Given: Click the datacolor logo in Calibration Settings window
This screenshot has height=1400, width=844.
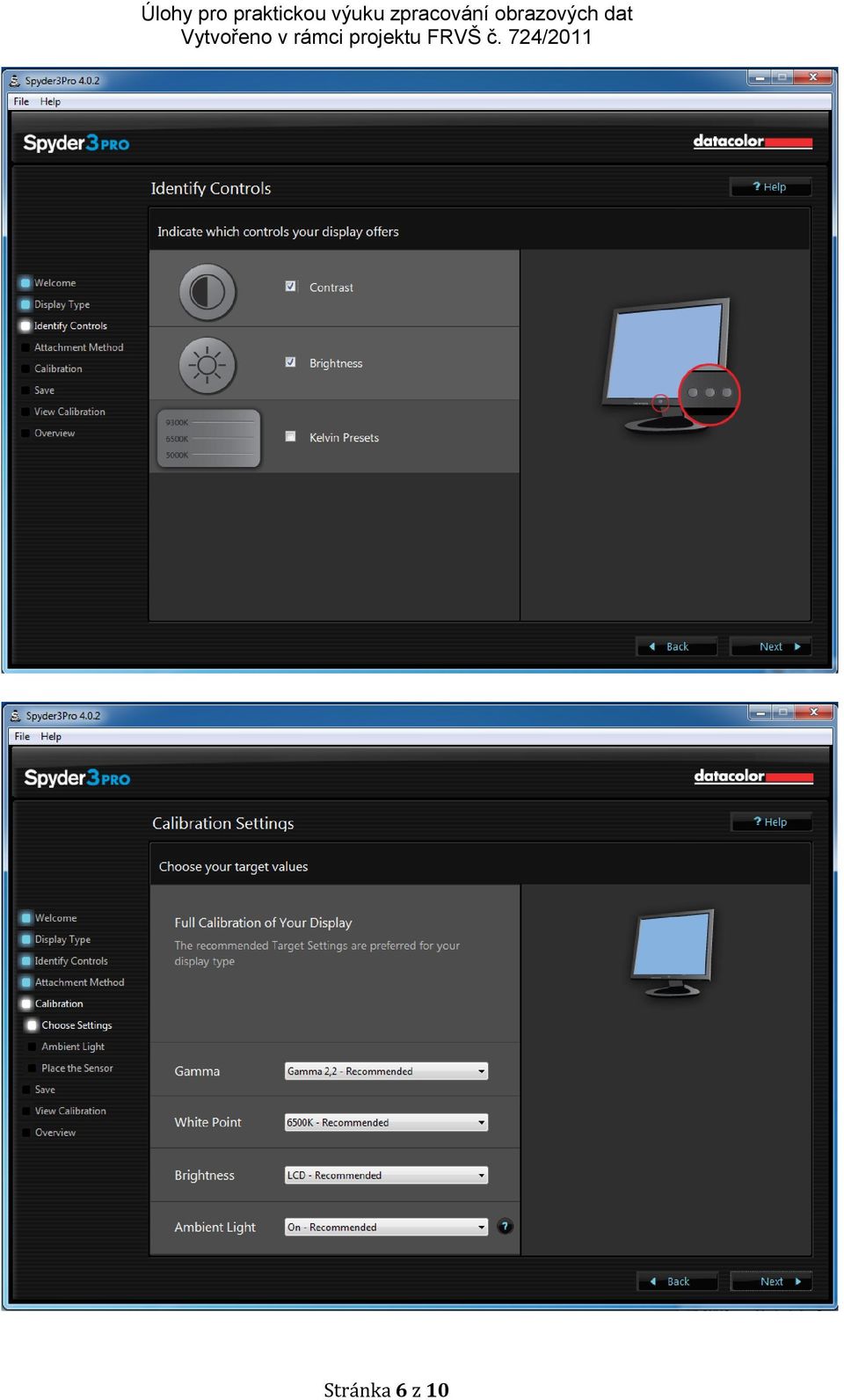Looking at the screenshot, I should tap(753, 777).
